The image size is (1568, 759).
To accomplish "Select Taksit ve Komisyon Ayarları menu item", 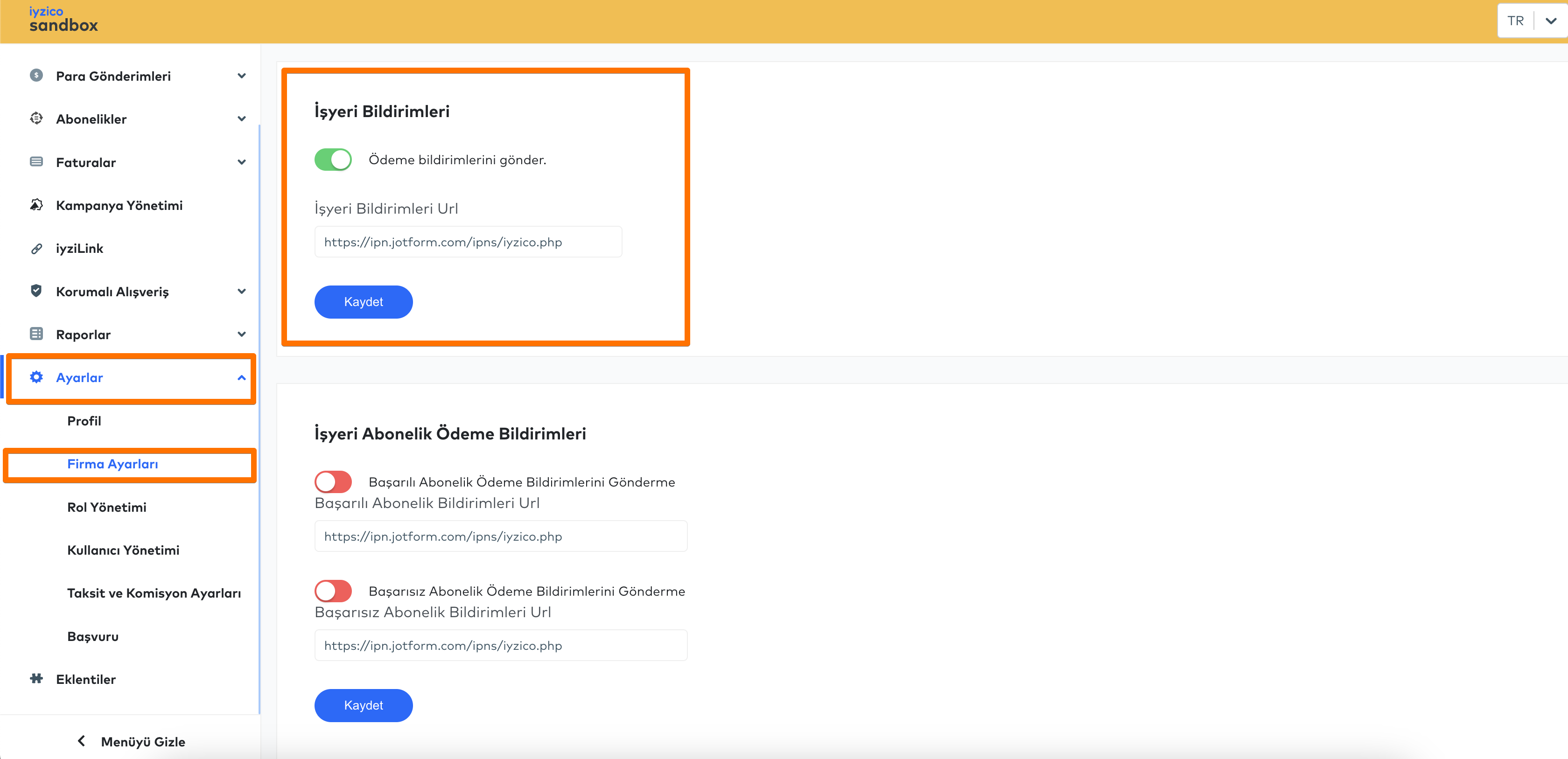I will tap(154, 593).
